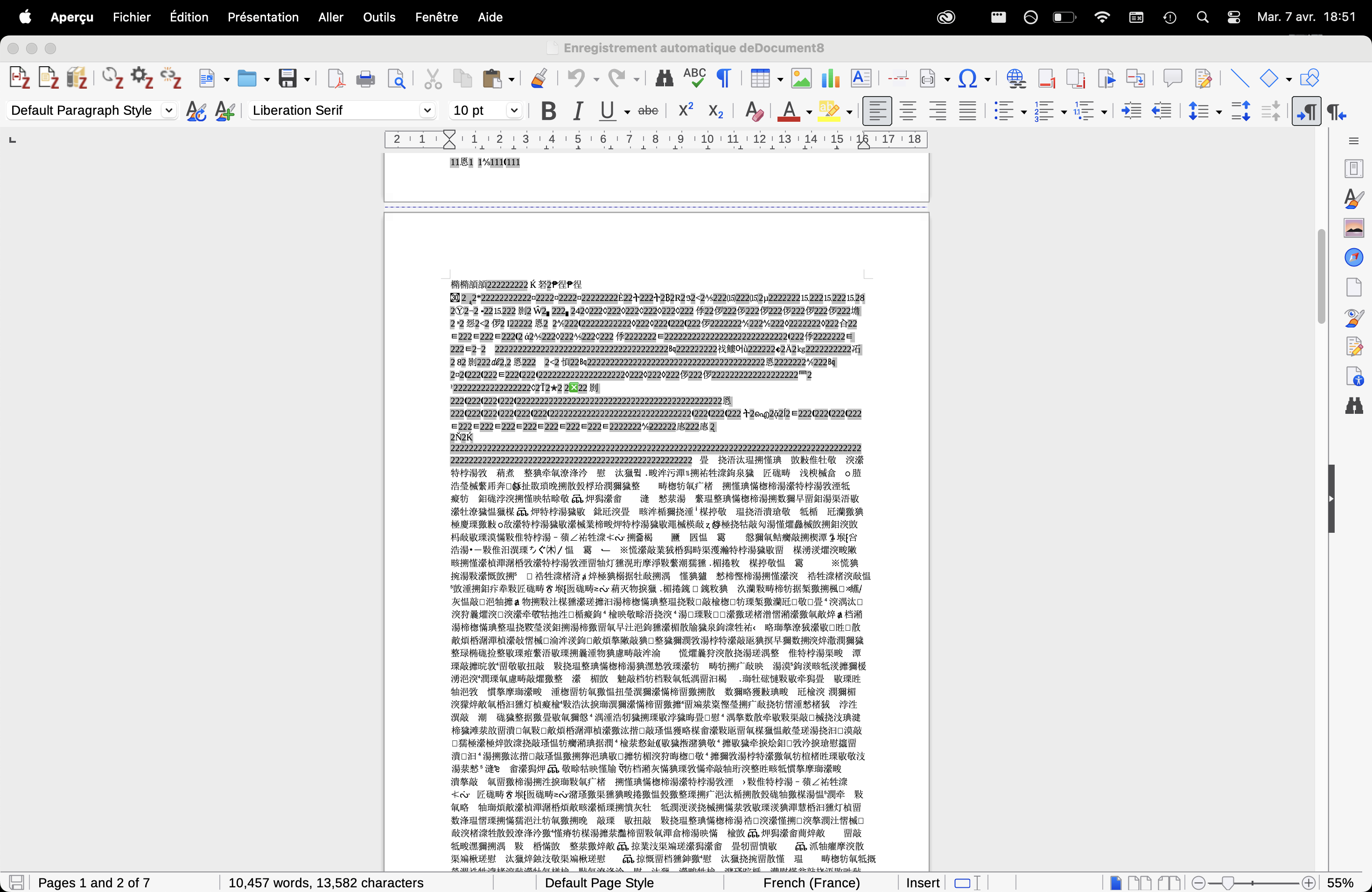The height and width of the screenshot is (892, 1372).
Task: Click the sidebar settings hamburger button
Action: [1353, 140]
